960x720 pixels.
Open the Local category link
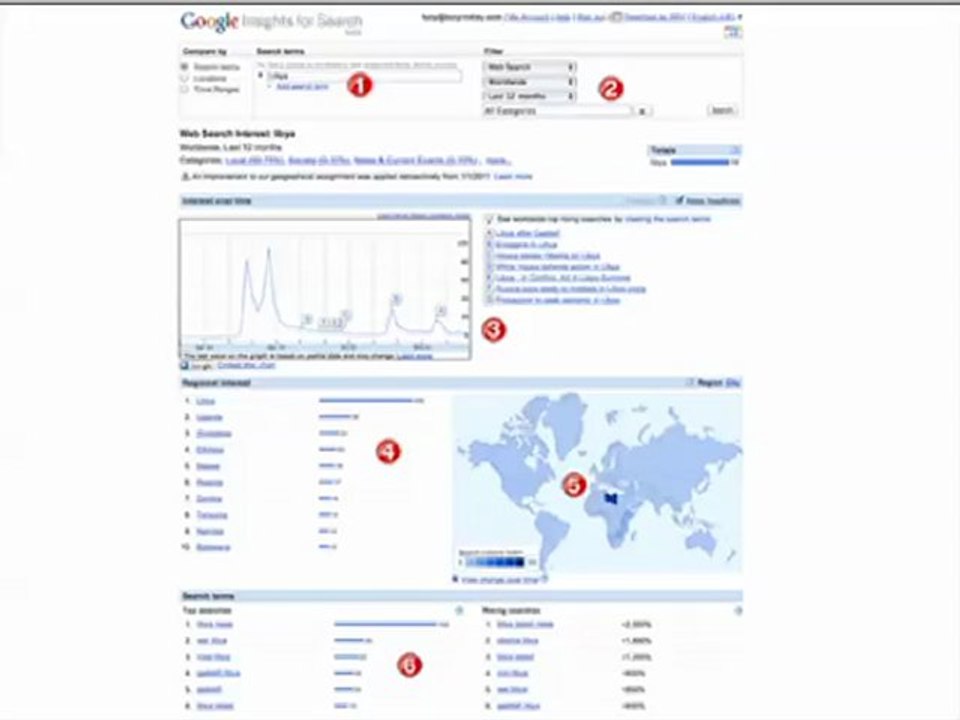[x=255, y=160]
